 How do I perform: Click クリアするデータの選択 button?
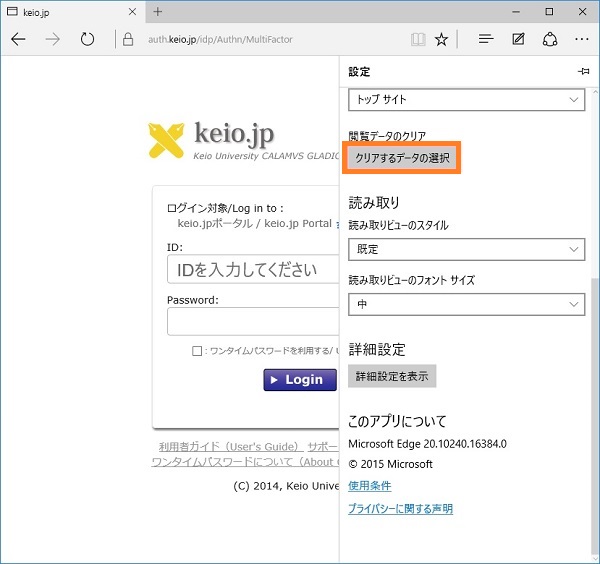[403, 158]
